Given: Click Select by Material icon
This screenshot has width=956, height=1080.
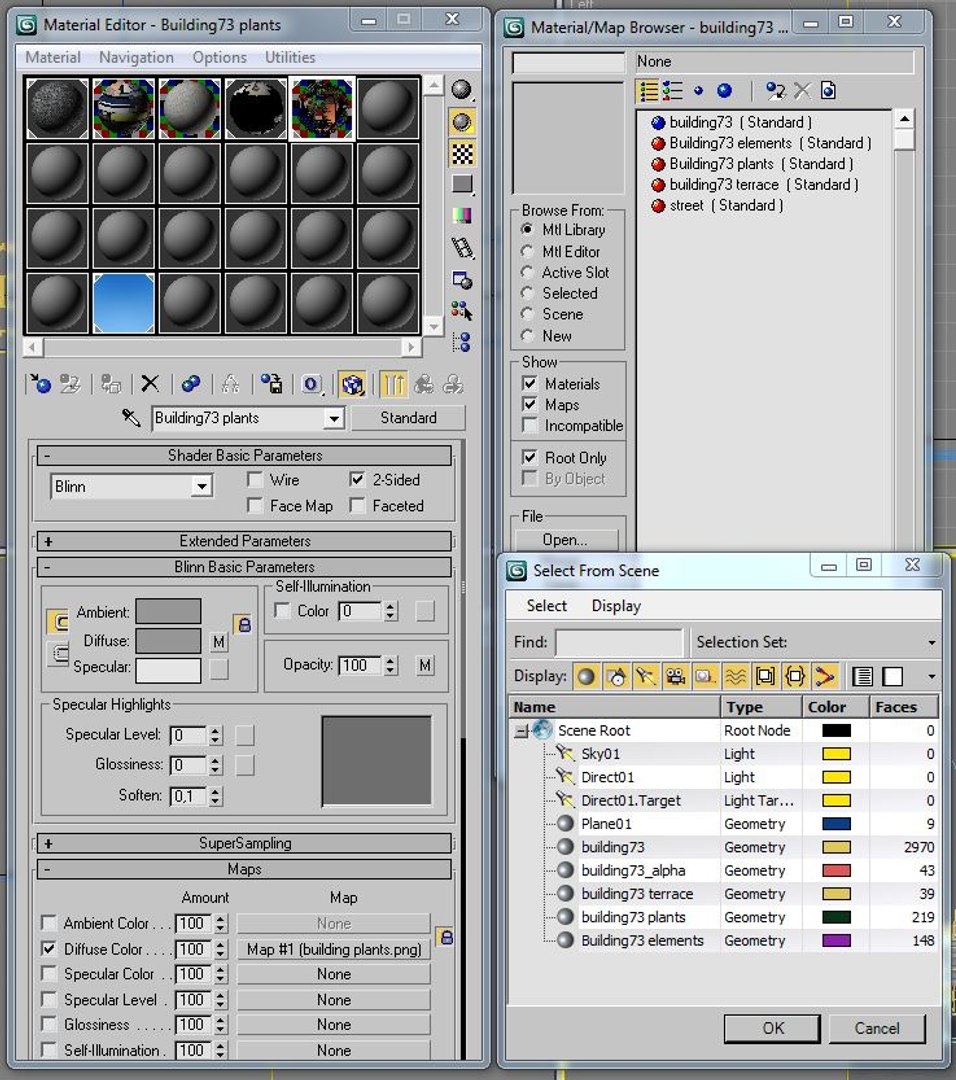Looking at the screenshot, I should click(461, 311).
